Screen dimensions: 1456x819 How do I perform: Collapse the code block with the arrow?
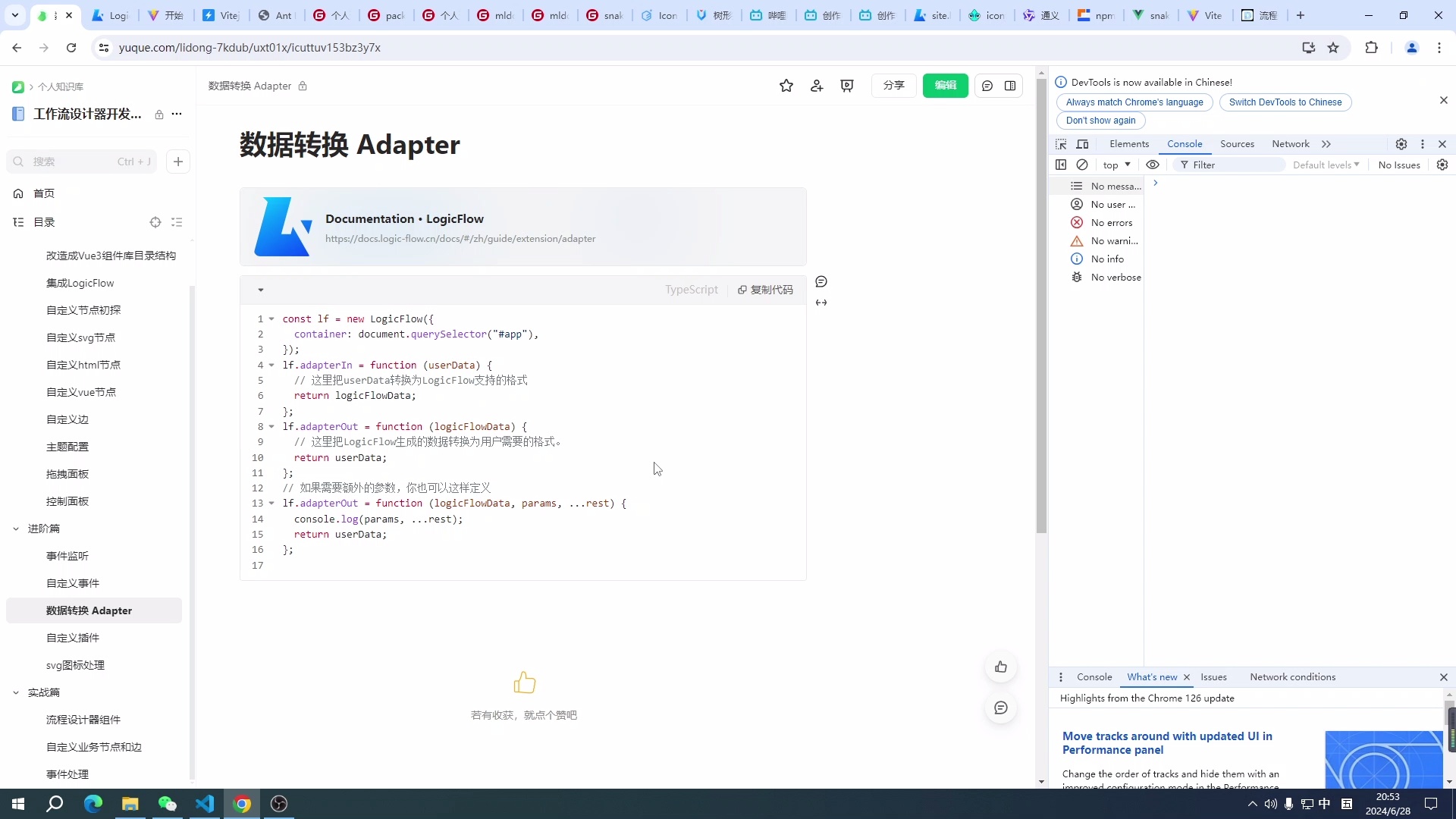point(261,290)
